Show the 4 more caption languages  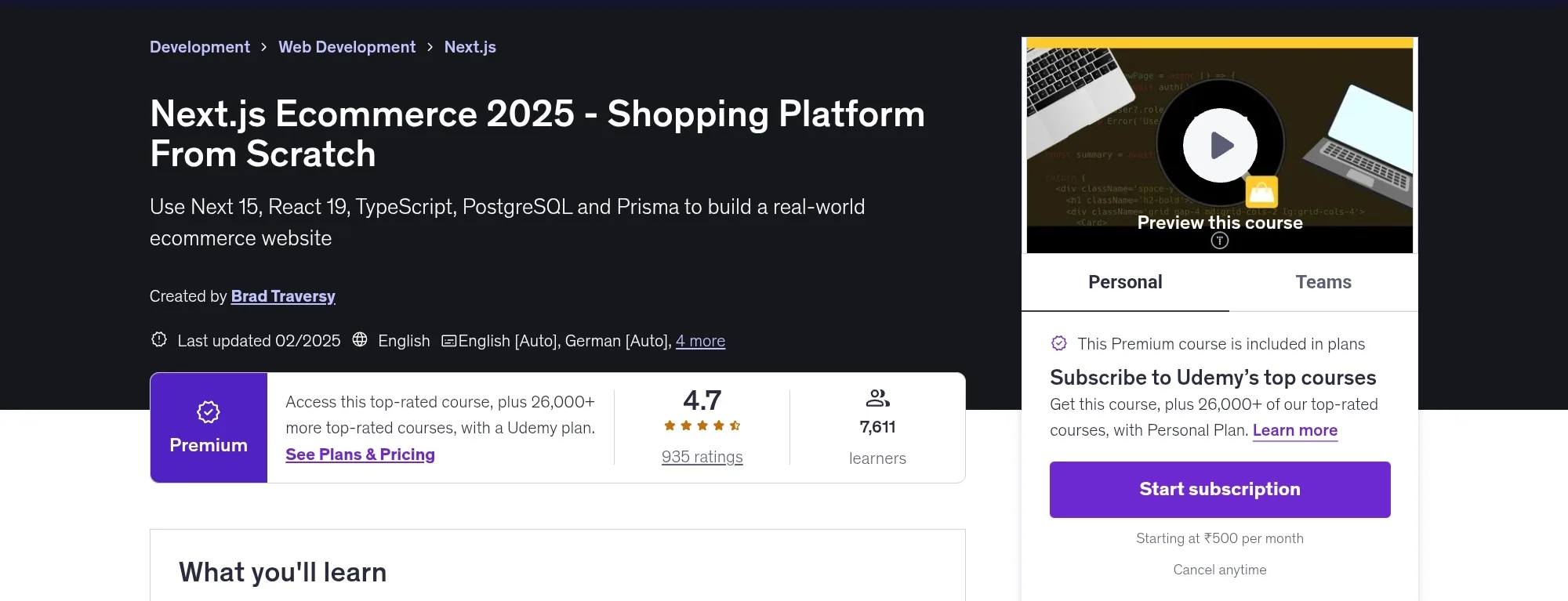701,341
